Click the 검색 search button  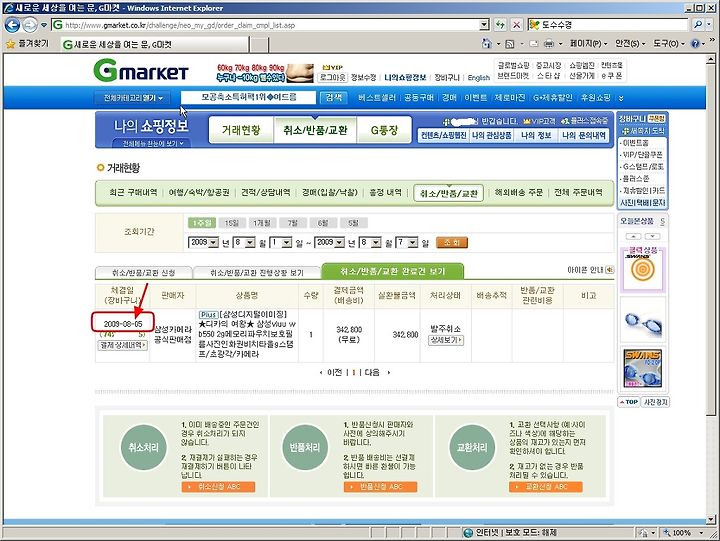pyautogui.click(x=334, y=97)
